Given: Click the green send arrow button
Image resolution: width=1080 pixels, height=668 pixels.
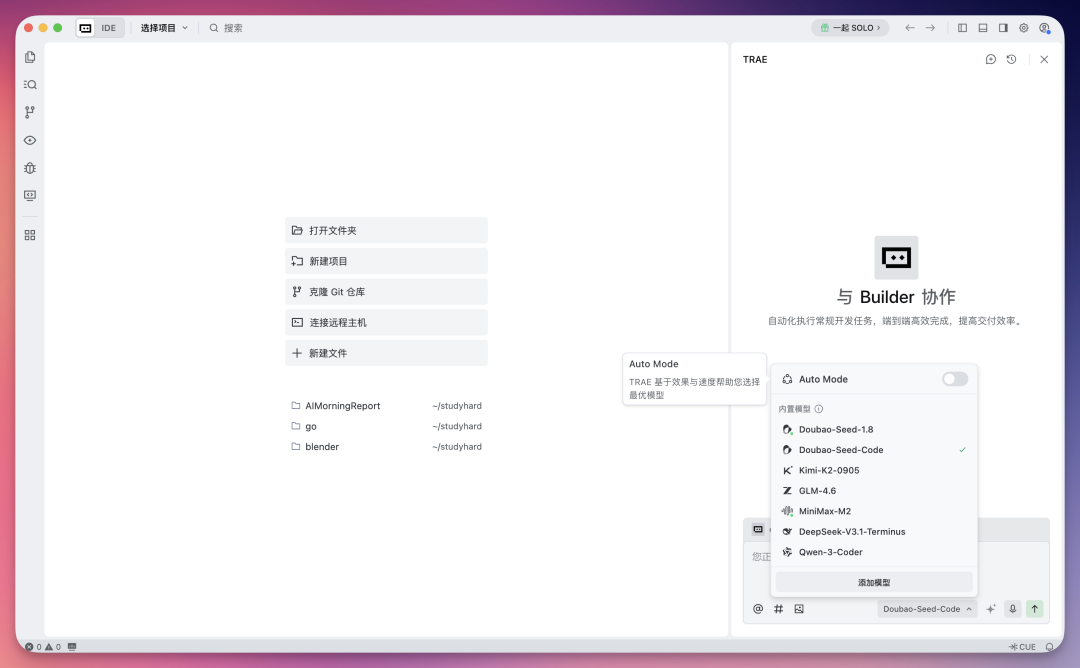Looking at the screenshot, I should (x=1035, y=609).
